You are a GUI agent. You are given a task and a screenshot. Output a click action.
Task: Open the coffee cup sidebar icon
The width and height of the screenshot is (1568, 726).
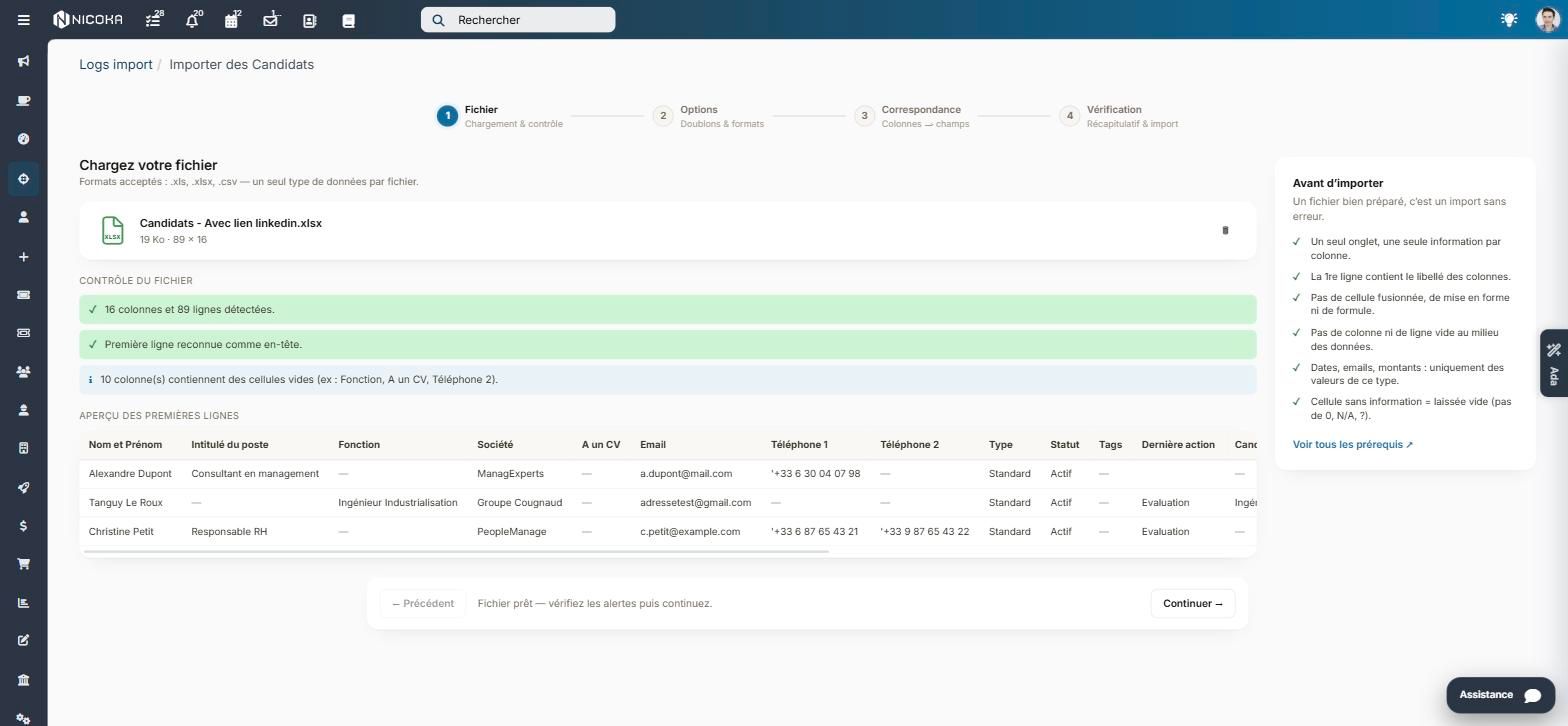[x=23, y=101]
